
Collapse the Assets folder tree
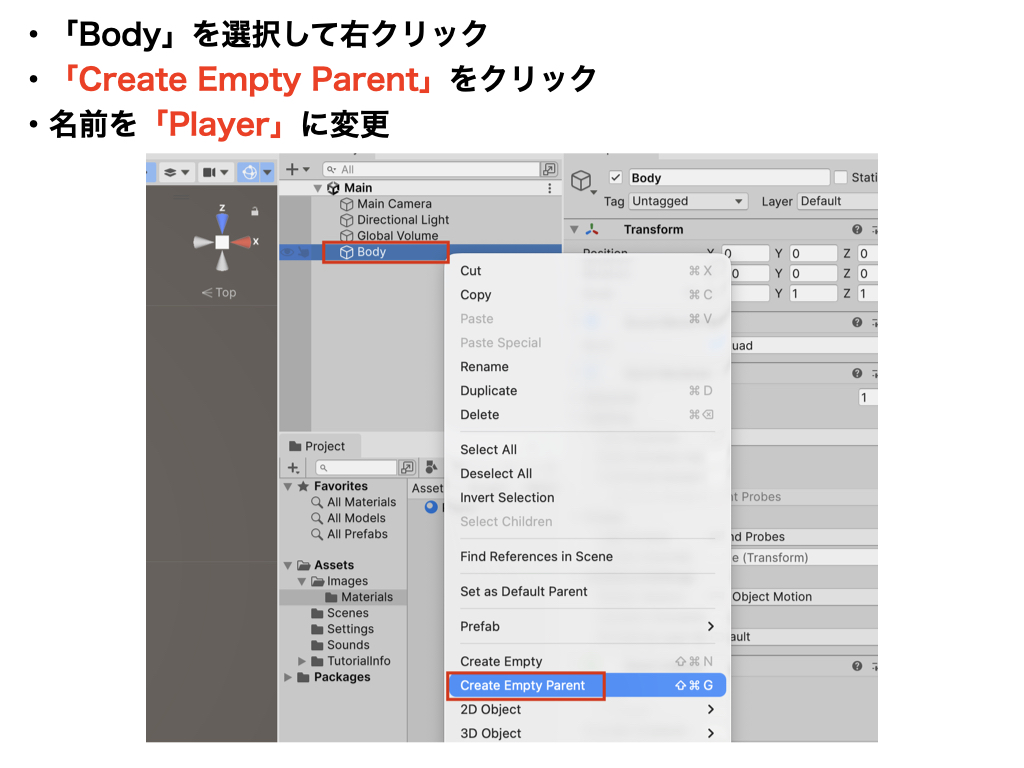pos(288,566)
